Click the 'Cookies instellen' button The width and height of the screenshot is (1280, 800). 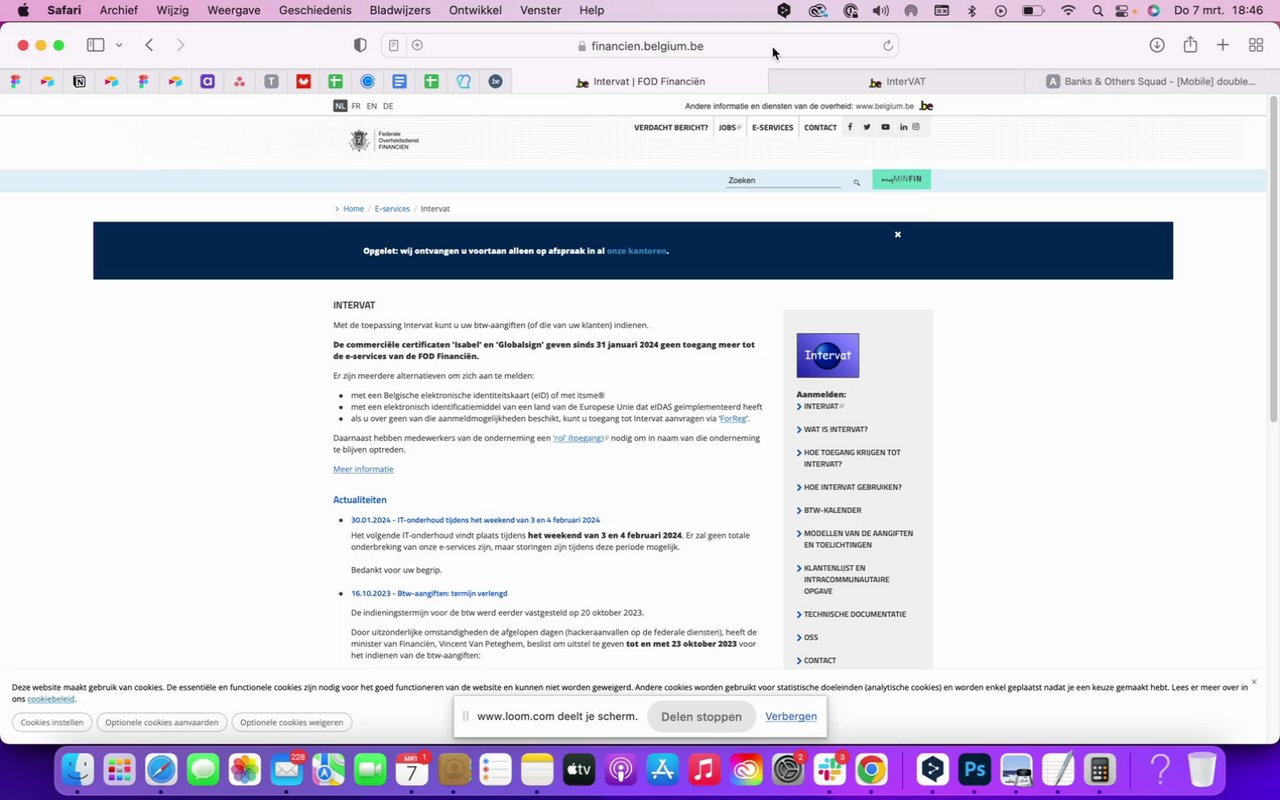(x=52, y=722)
